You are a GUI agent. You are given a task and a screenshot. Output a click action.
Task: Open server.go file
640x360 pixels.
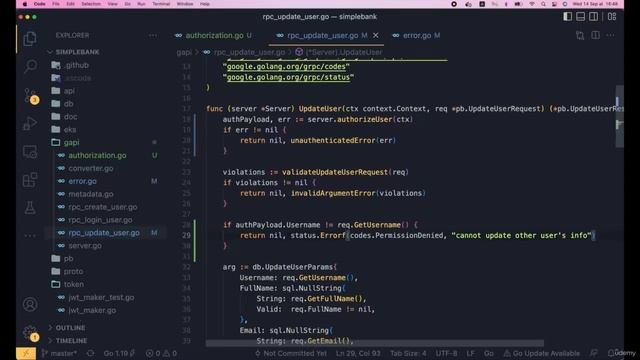[x=85, y=246]
